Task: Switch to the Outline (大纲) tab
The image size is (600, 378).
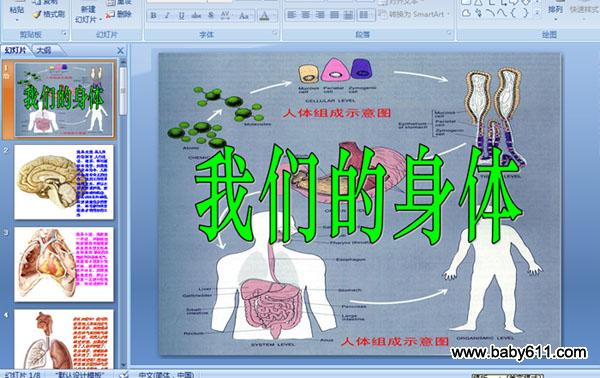Action: [x=44, y=50]
